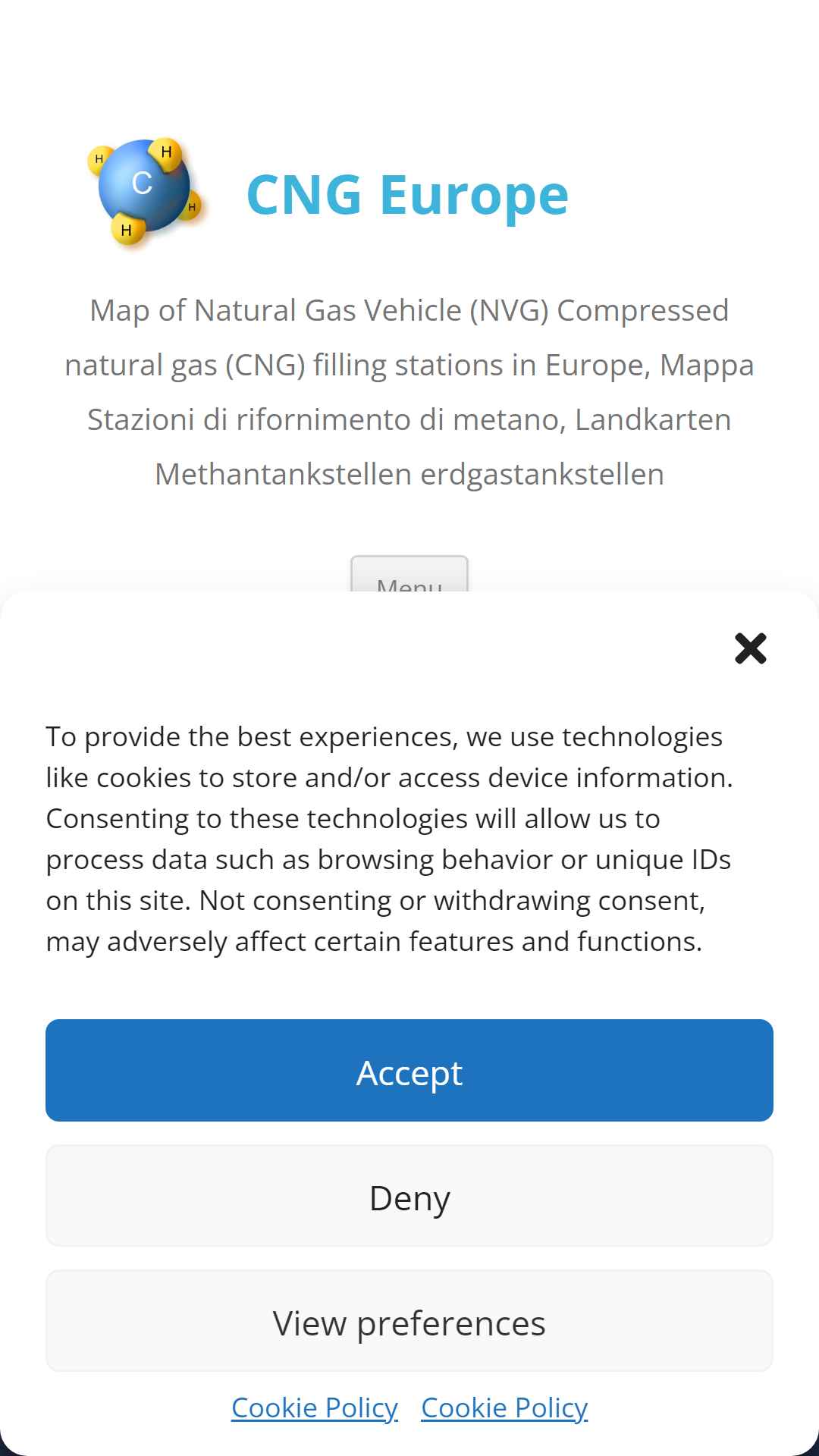
Task: Open the partially hidden Menu button
Action: [409, 574]
